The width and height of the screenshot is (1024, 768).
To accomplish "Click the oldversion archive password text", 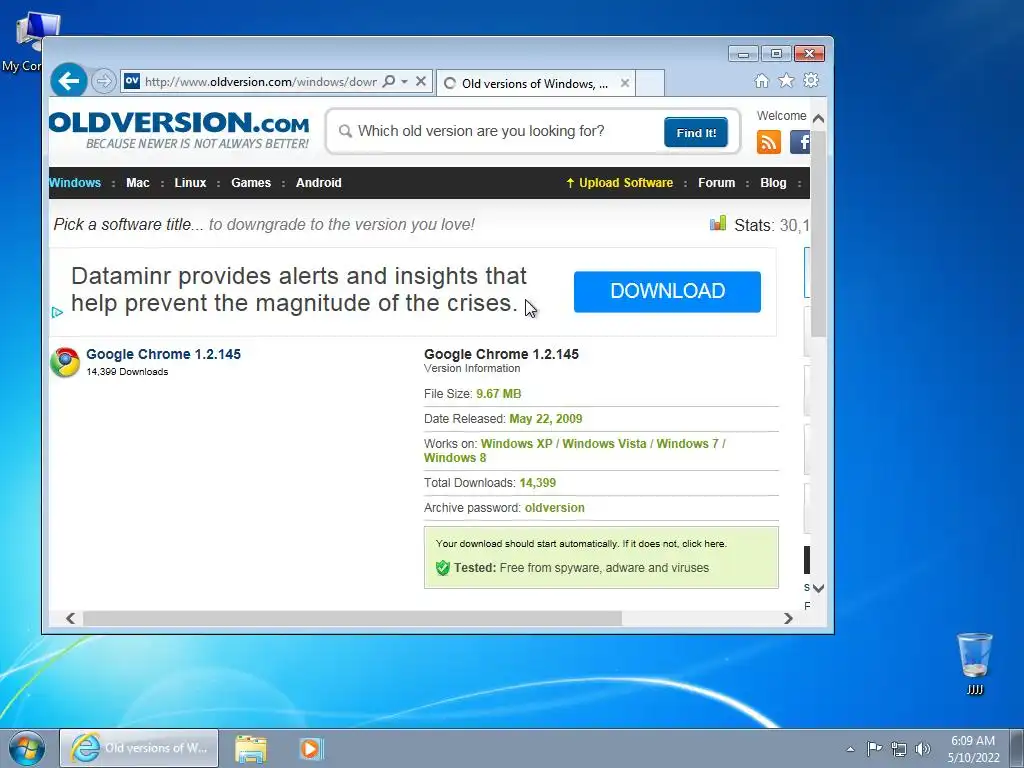I will 554,507.
